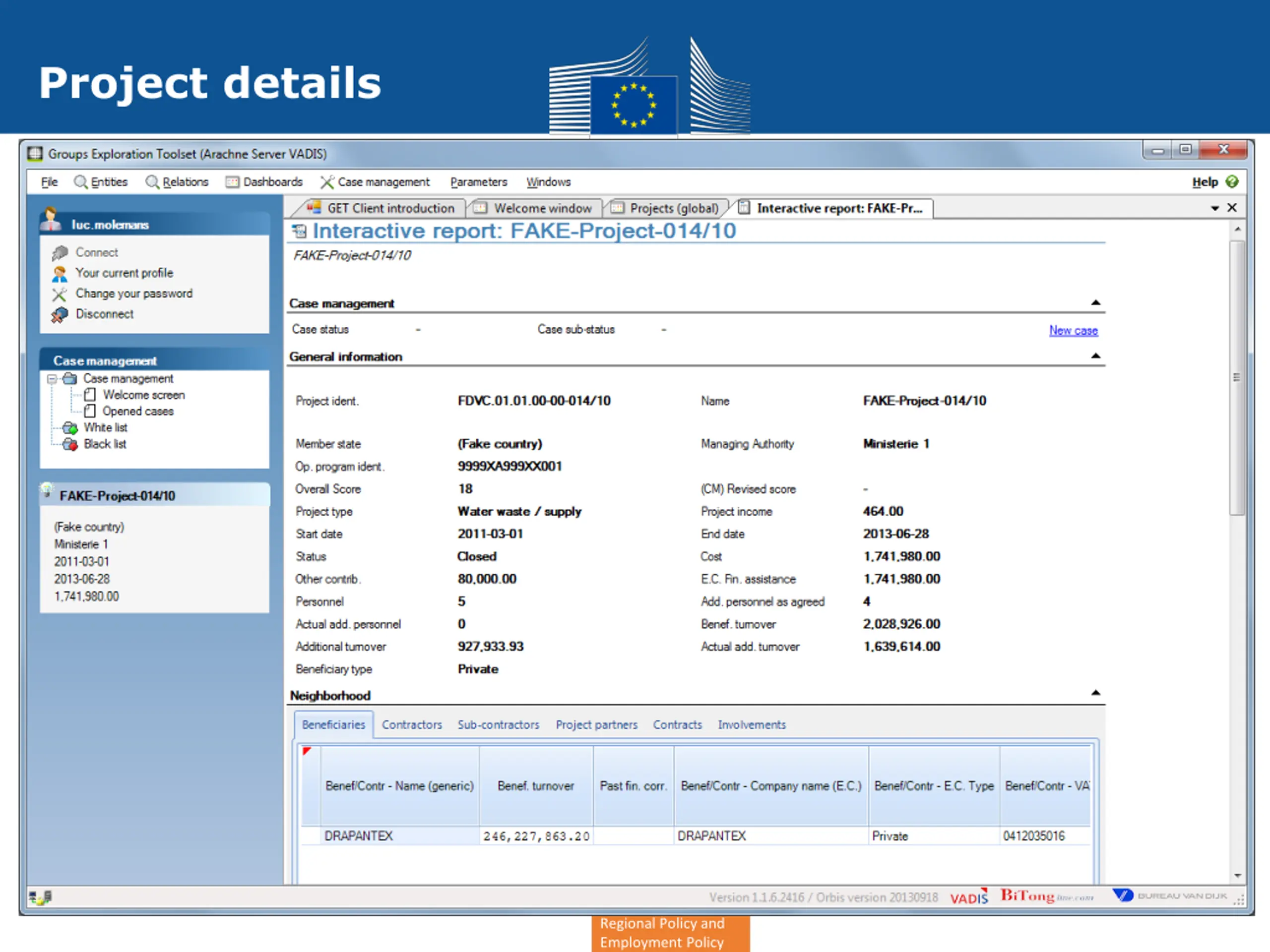Click the vertical scrollbar thumb
This screenshot has height=952, width=1270.
(1237, 378)
